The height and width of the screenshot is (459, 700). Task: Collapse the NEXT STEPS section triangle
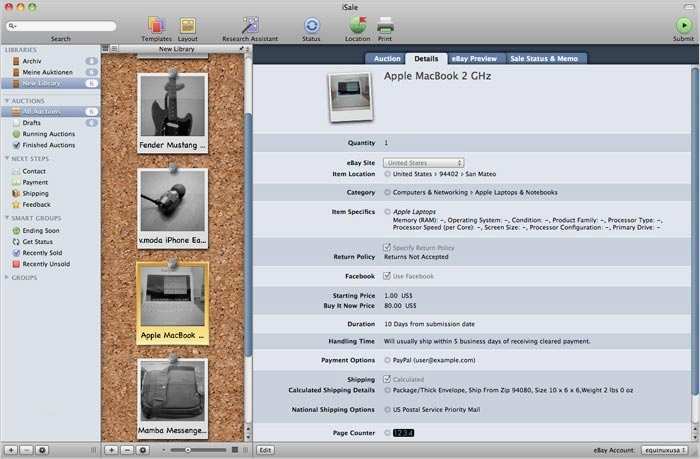(x=7, y=158)
